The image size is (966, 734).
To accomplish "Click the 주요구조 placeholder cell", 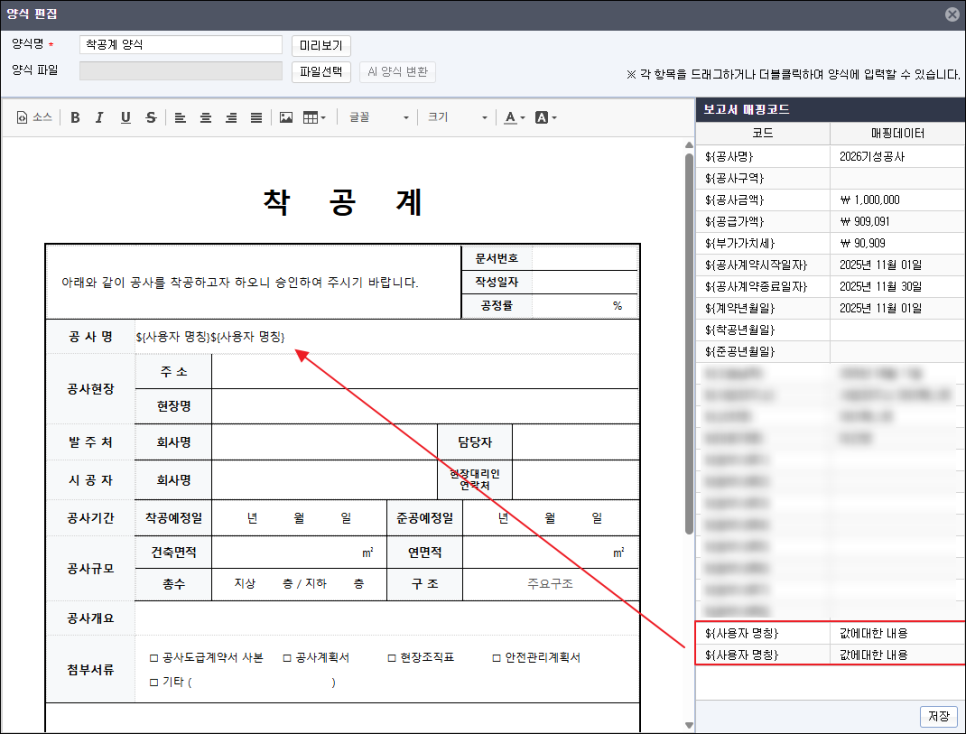I will (x=550, y=584).
